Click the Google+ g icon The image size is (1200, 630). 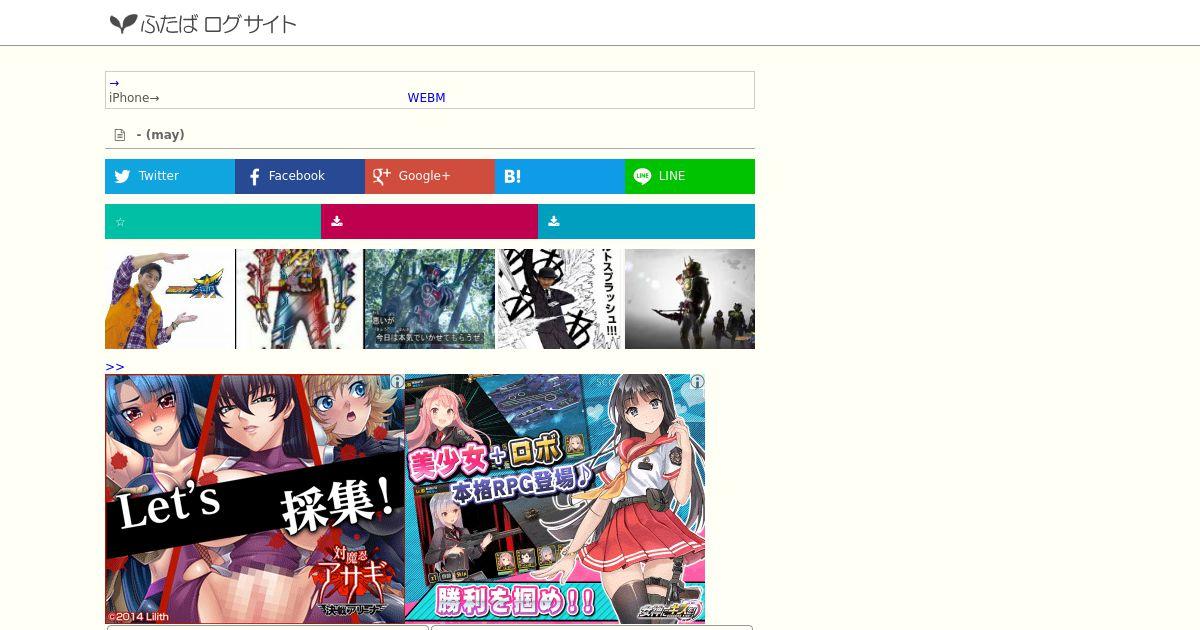click(381, 176)
